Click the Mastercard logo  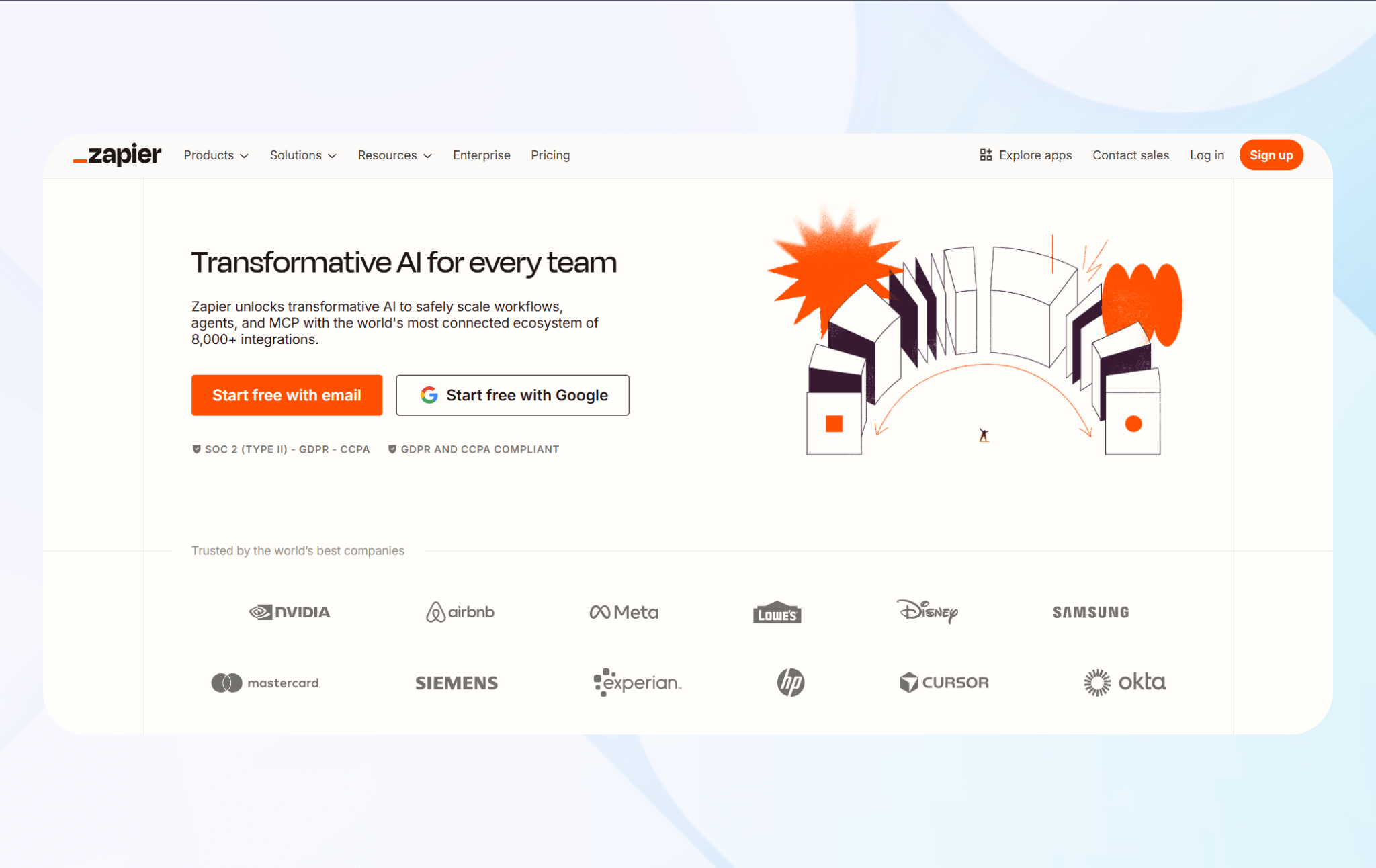click(266, 683)
